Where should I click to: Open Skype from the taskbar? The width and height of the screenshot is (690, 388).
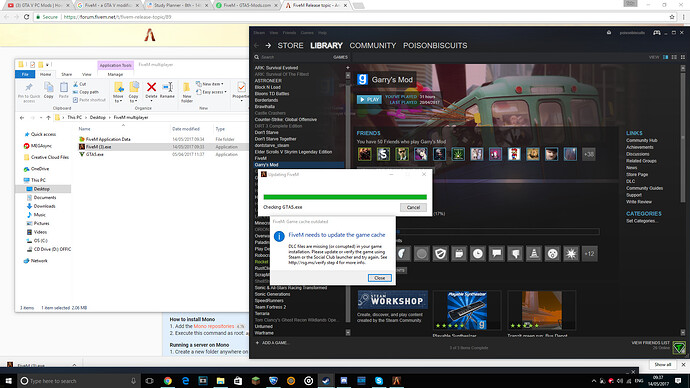(x=379, y=381)
